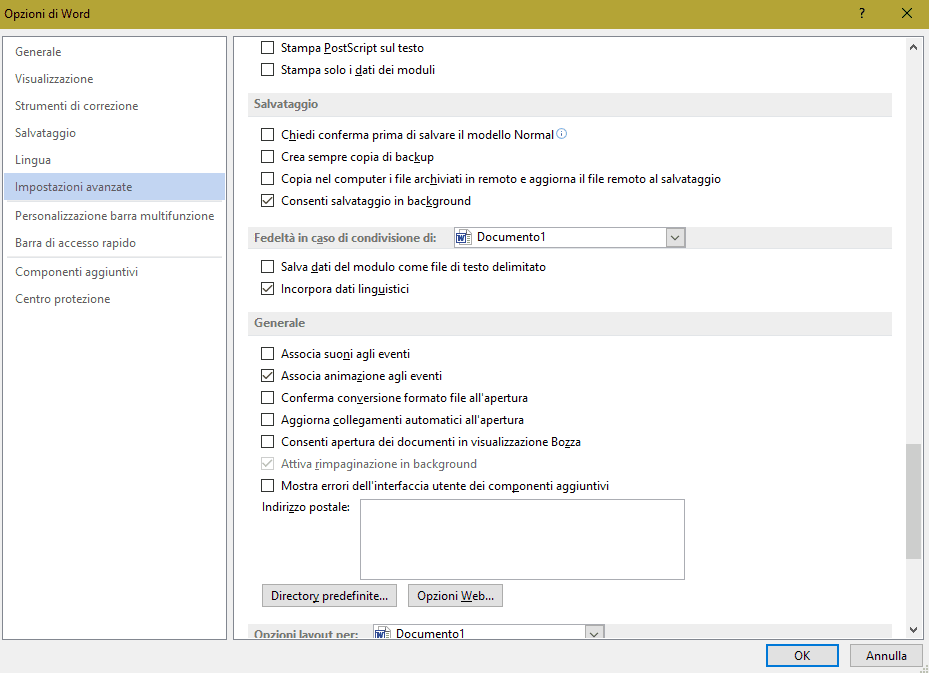The height and width of the screenshot is (673, 929).
Task: Open the 'Opzioni Web...' dialog
Action: pos(455,596)
